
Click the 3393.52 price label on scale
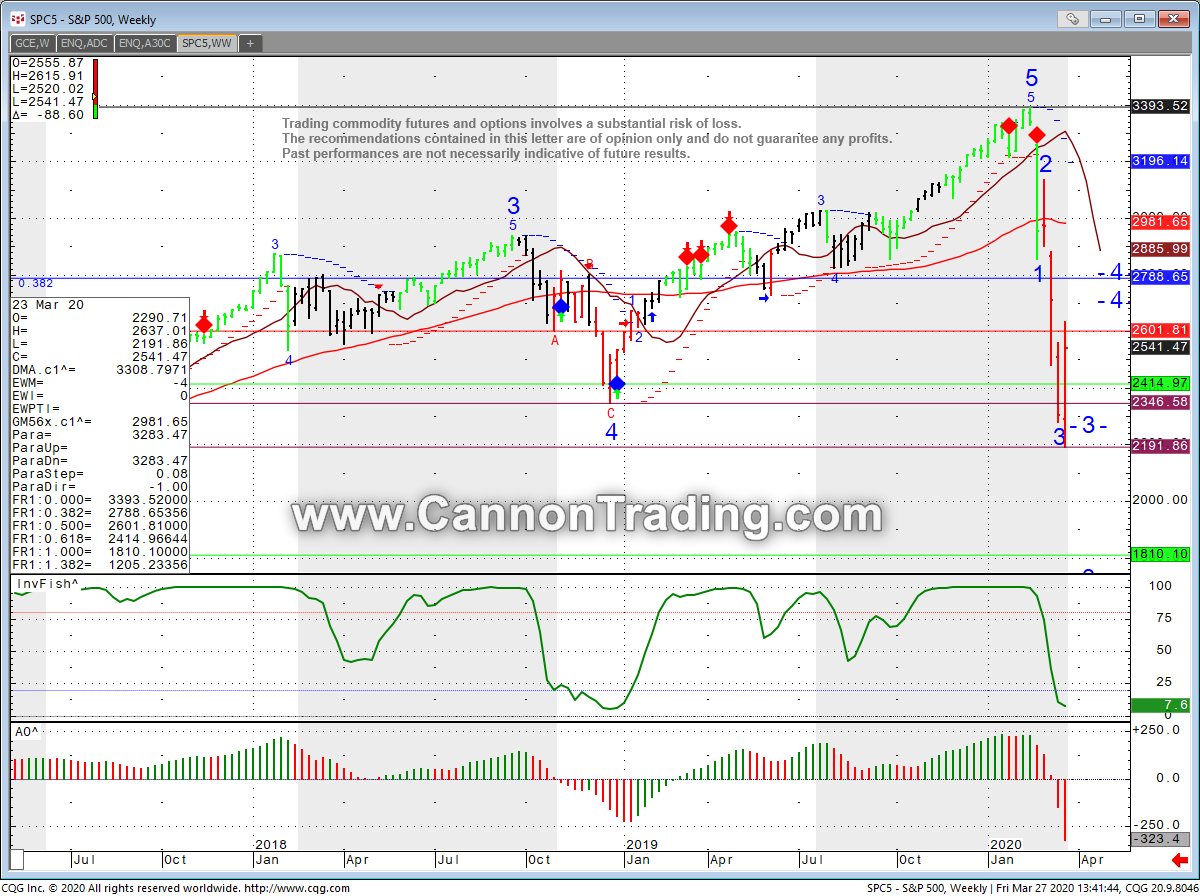pos(1159,106)
